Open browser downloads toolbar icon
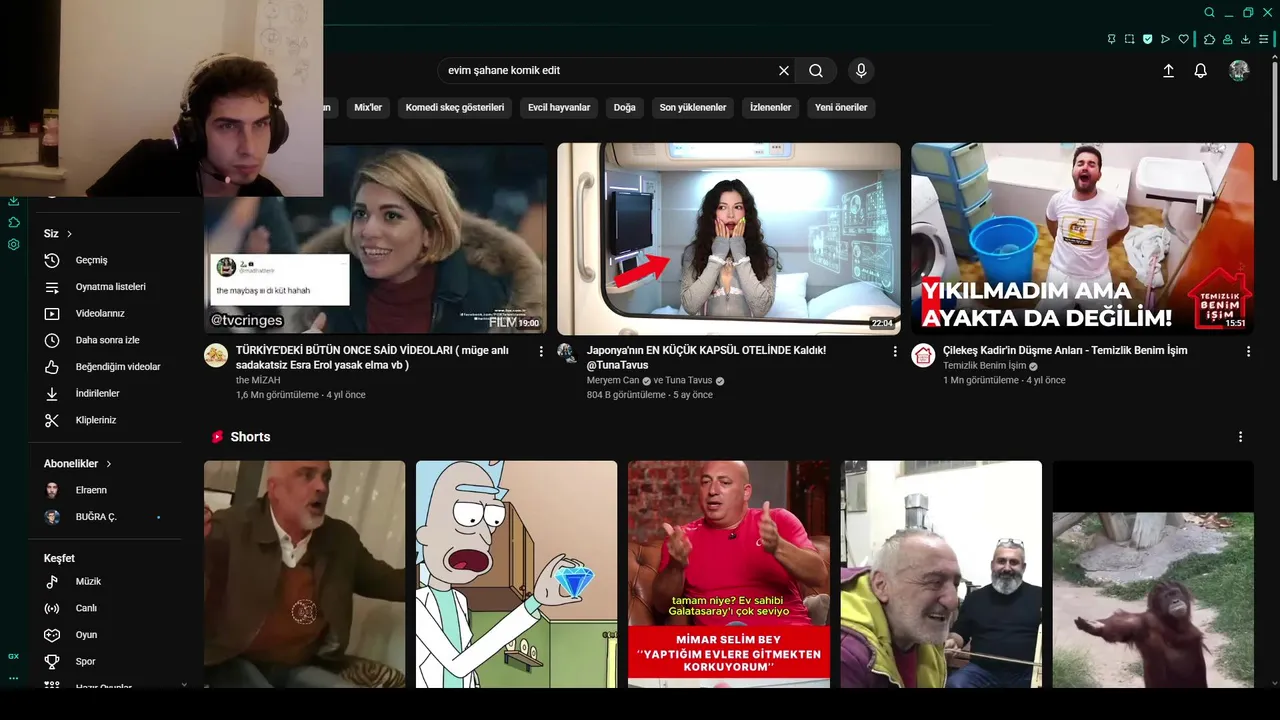The width and height of the screenshot is (1280, 720). coord(1245,39)
